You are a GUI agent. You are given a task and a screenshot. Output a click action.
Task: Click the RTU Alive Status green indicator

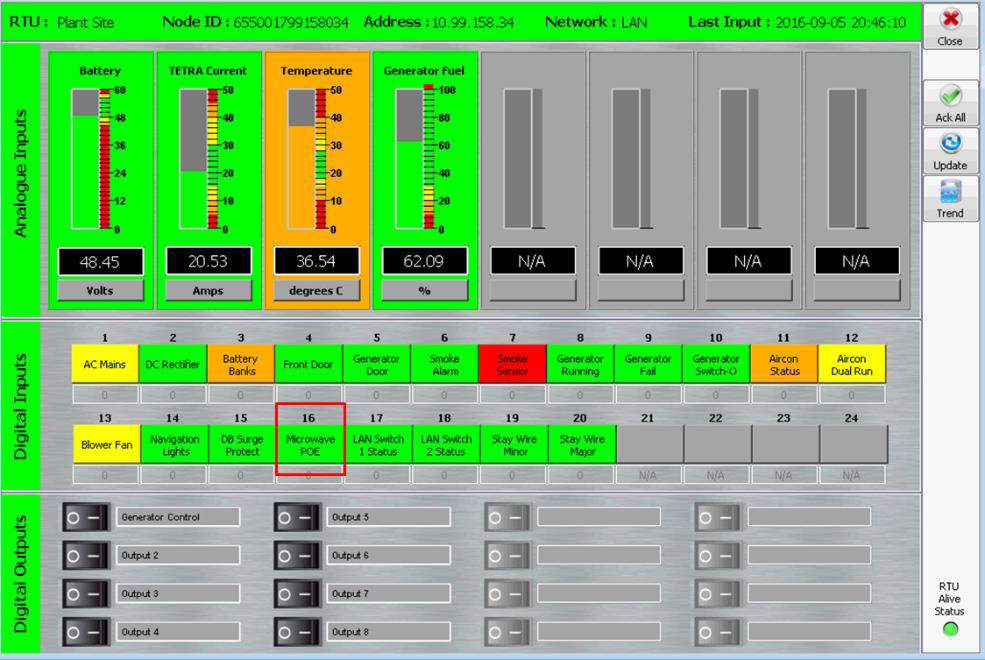[x=950, y=629]
